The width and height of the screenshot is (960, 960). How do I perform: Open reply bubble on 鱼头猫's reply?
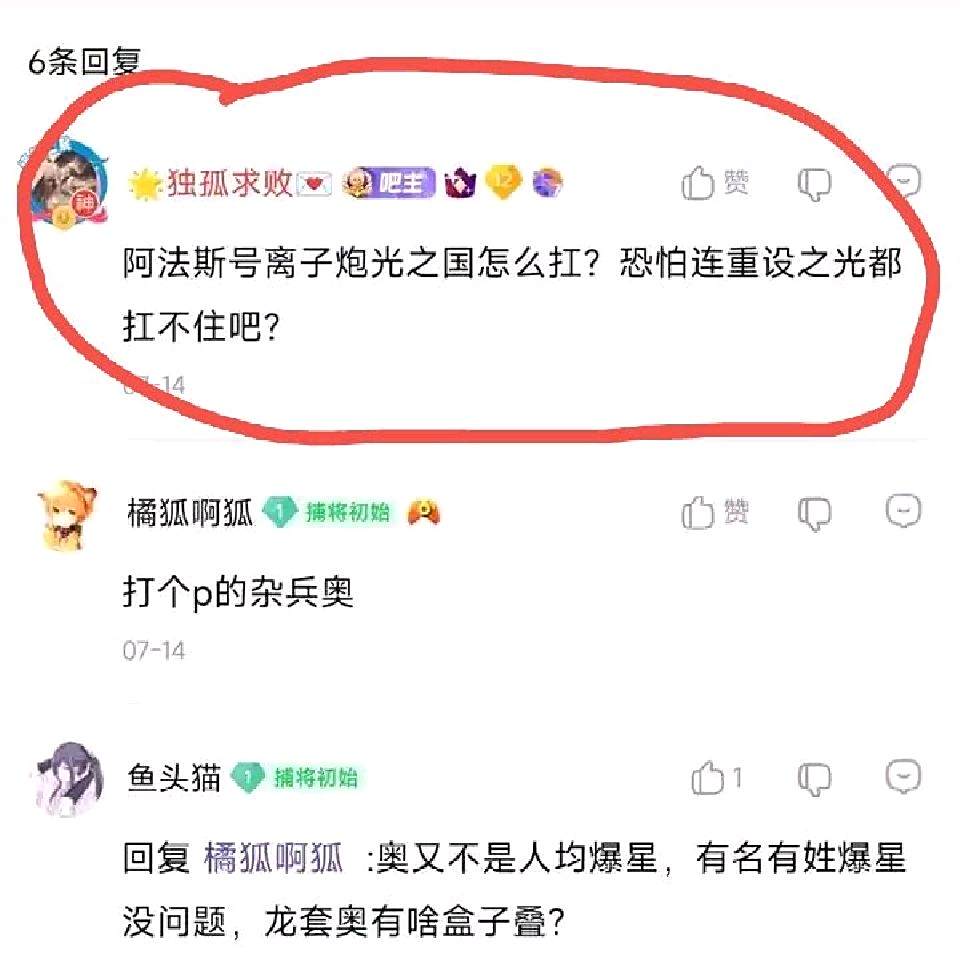coord(904,776)
